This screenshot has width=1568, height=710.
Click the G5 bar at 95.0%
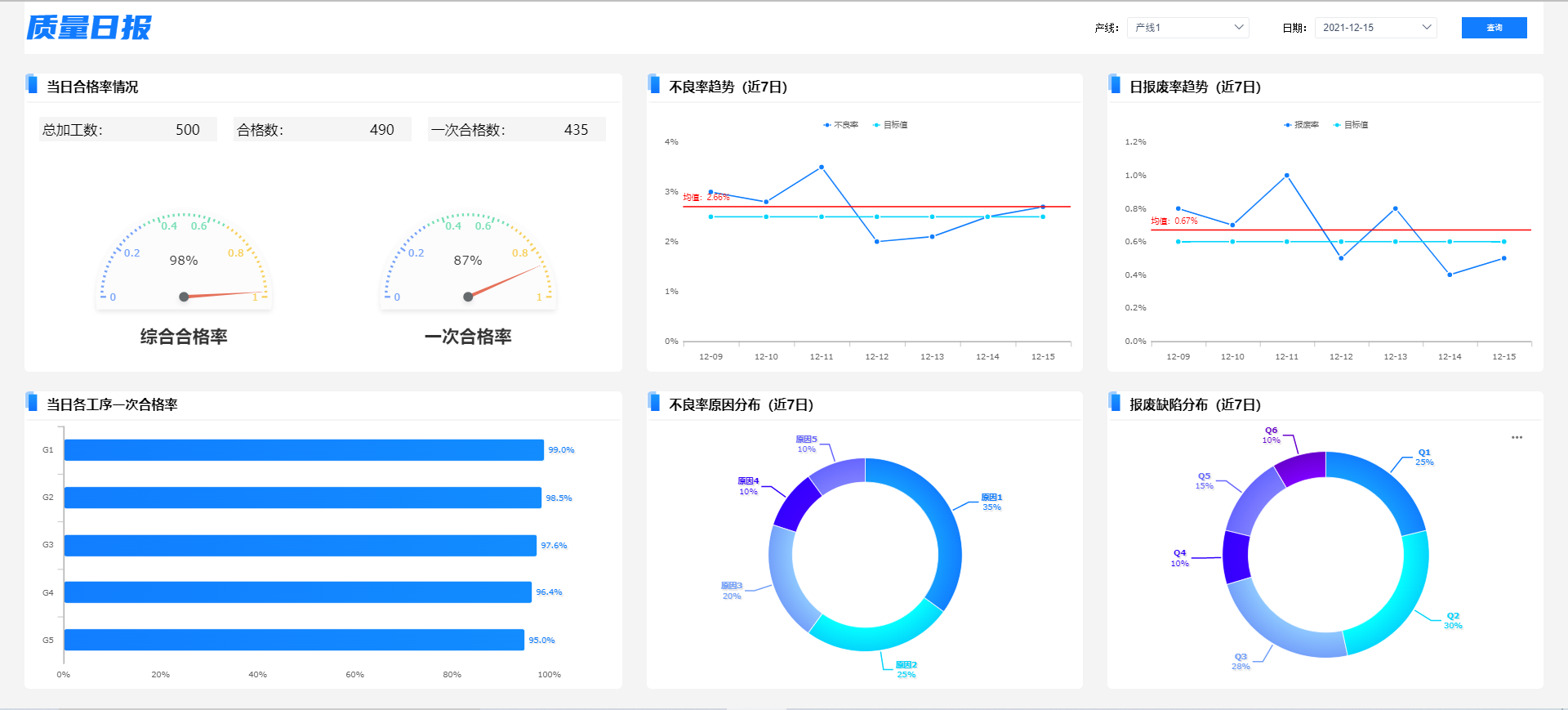[294, 640]
